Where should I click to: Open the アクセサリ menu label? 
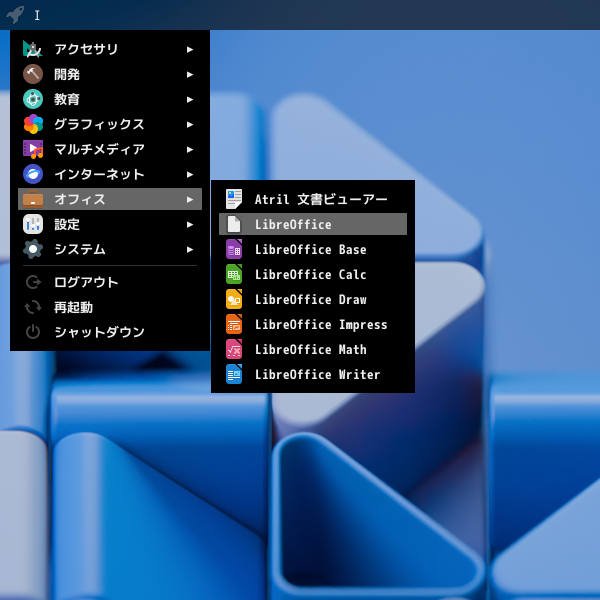click(x=86, y=49)
